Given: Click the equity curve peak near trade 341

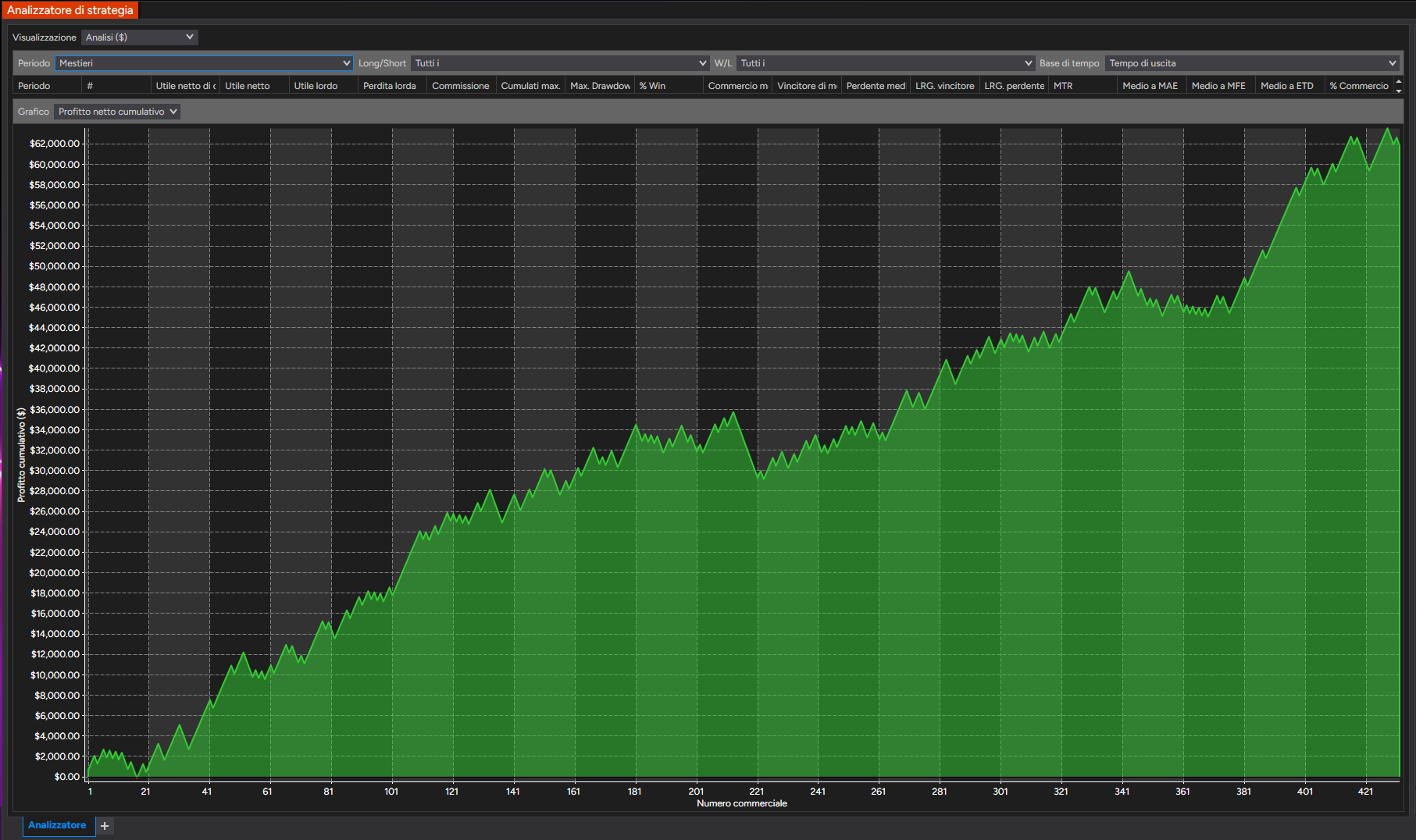Looking at the screenshot, I should click(1129, 272).
